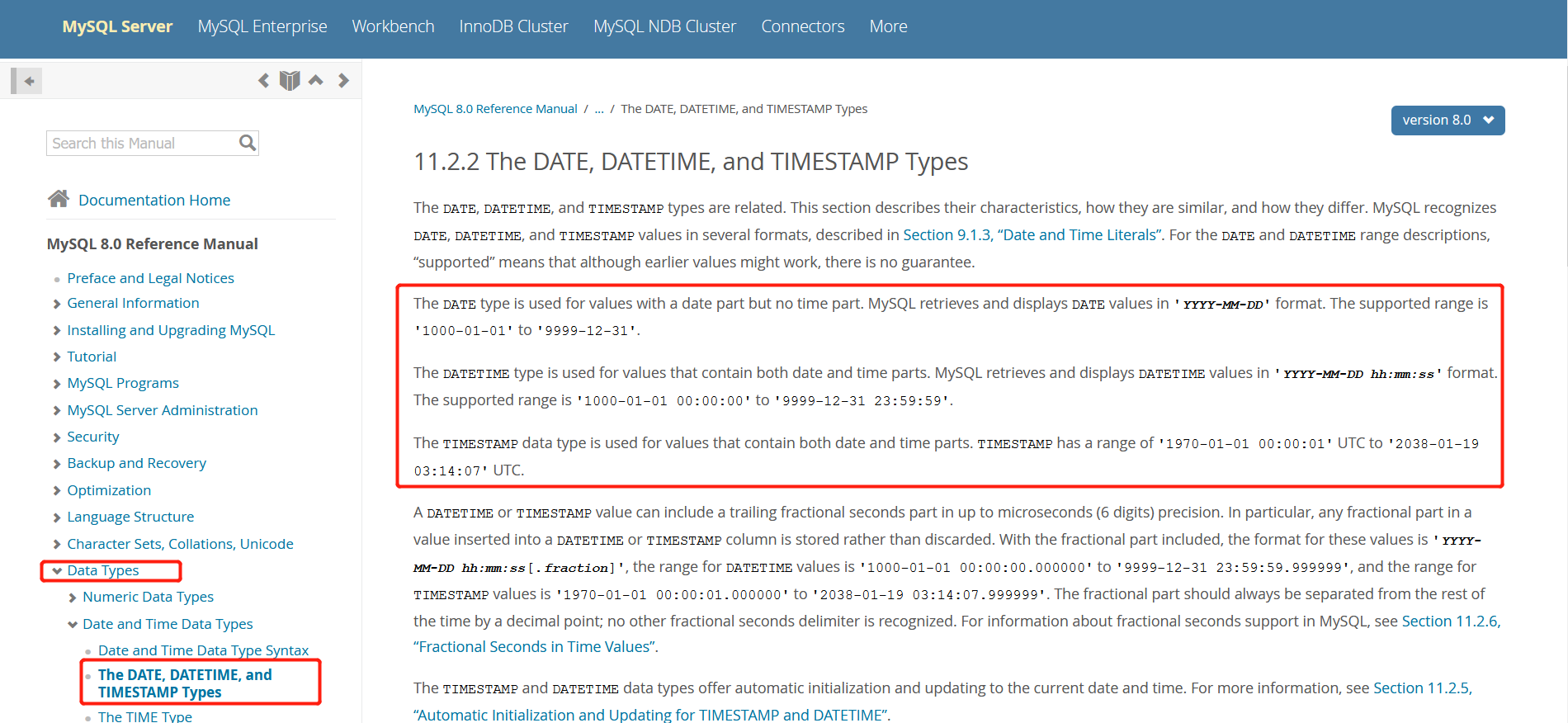The height and width of the screenshot is (723, 1568).
Task: Open the MySQL NDB Cluster tab
Action: (x=664, y=26)
